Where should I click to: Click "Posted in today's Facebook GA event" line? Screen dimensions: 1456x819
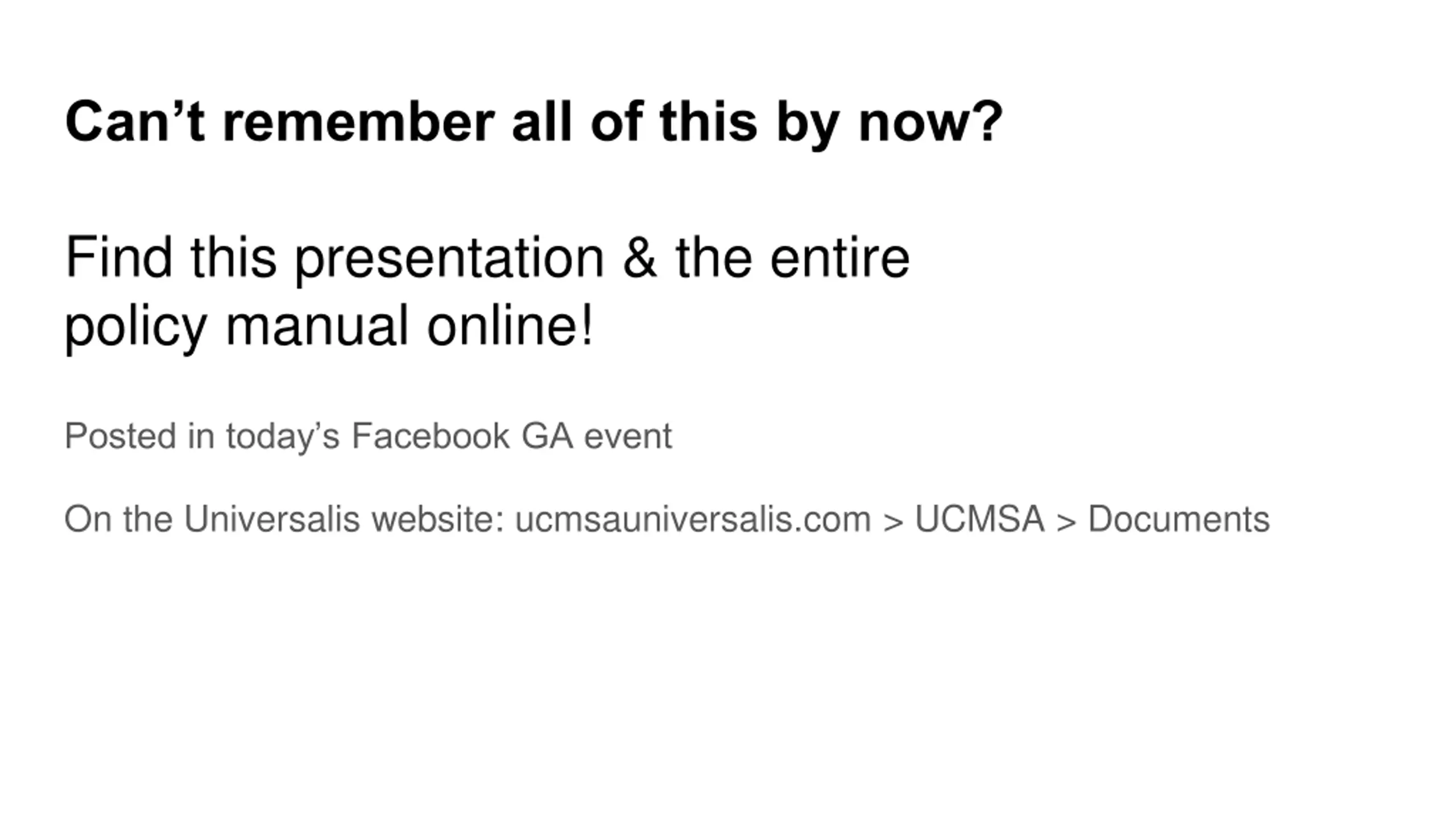coord(368,437)
